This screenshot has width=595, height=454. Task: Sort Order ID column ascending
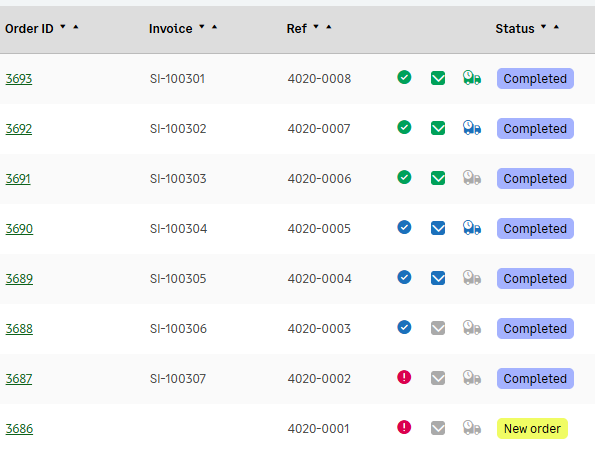click(x=76, y=27)
